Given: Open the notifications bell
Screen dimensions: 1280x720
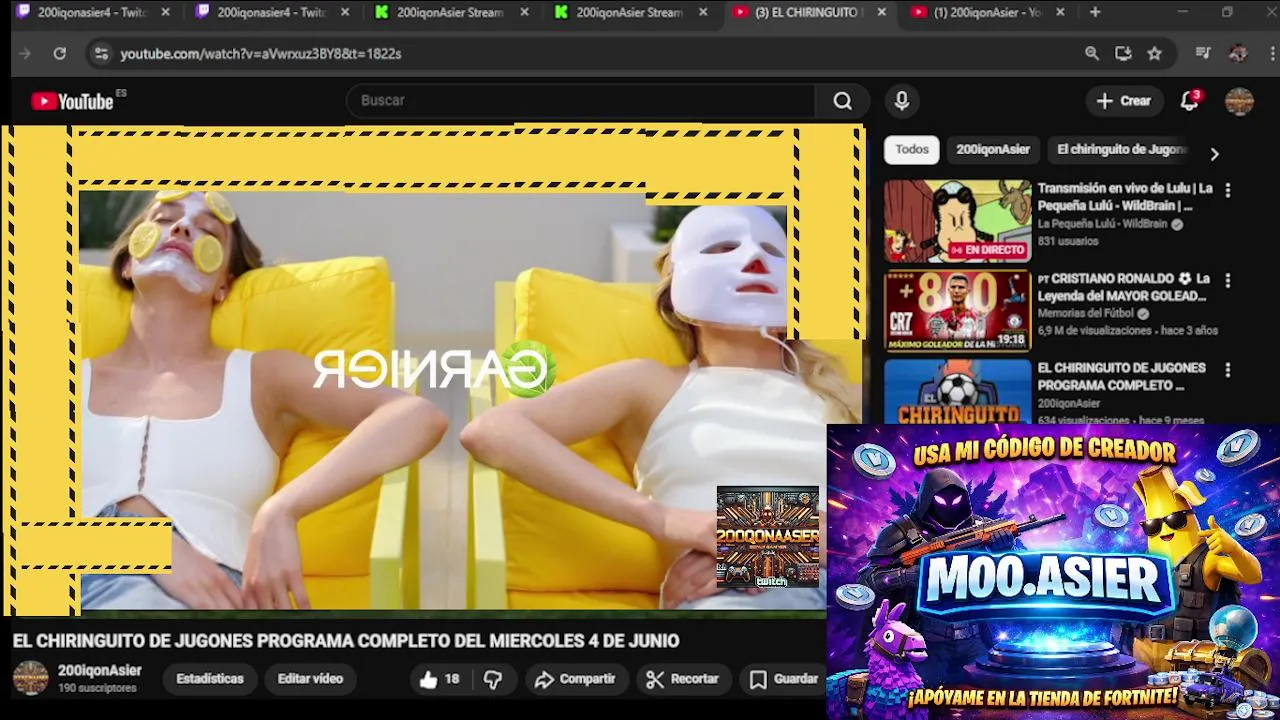Looking at the screenshot, I should pos(1190,101).
